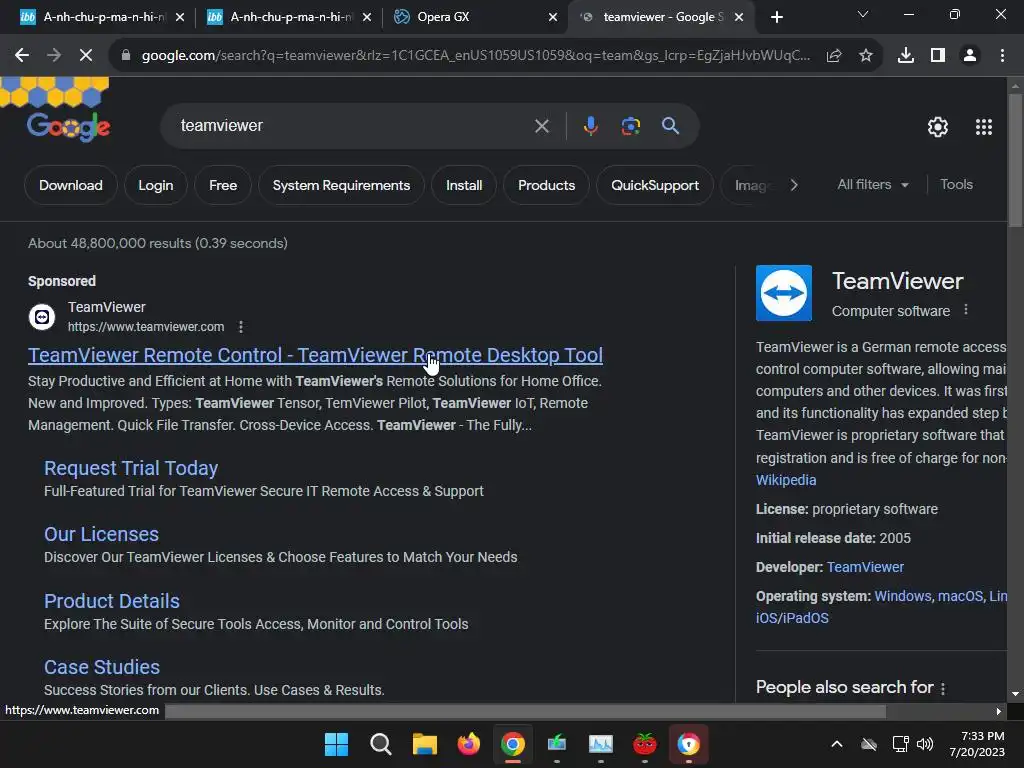Open the Wikipedia source link
The height and width of the screenshot is (768, 1024).
786,480
